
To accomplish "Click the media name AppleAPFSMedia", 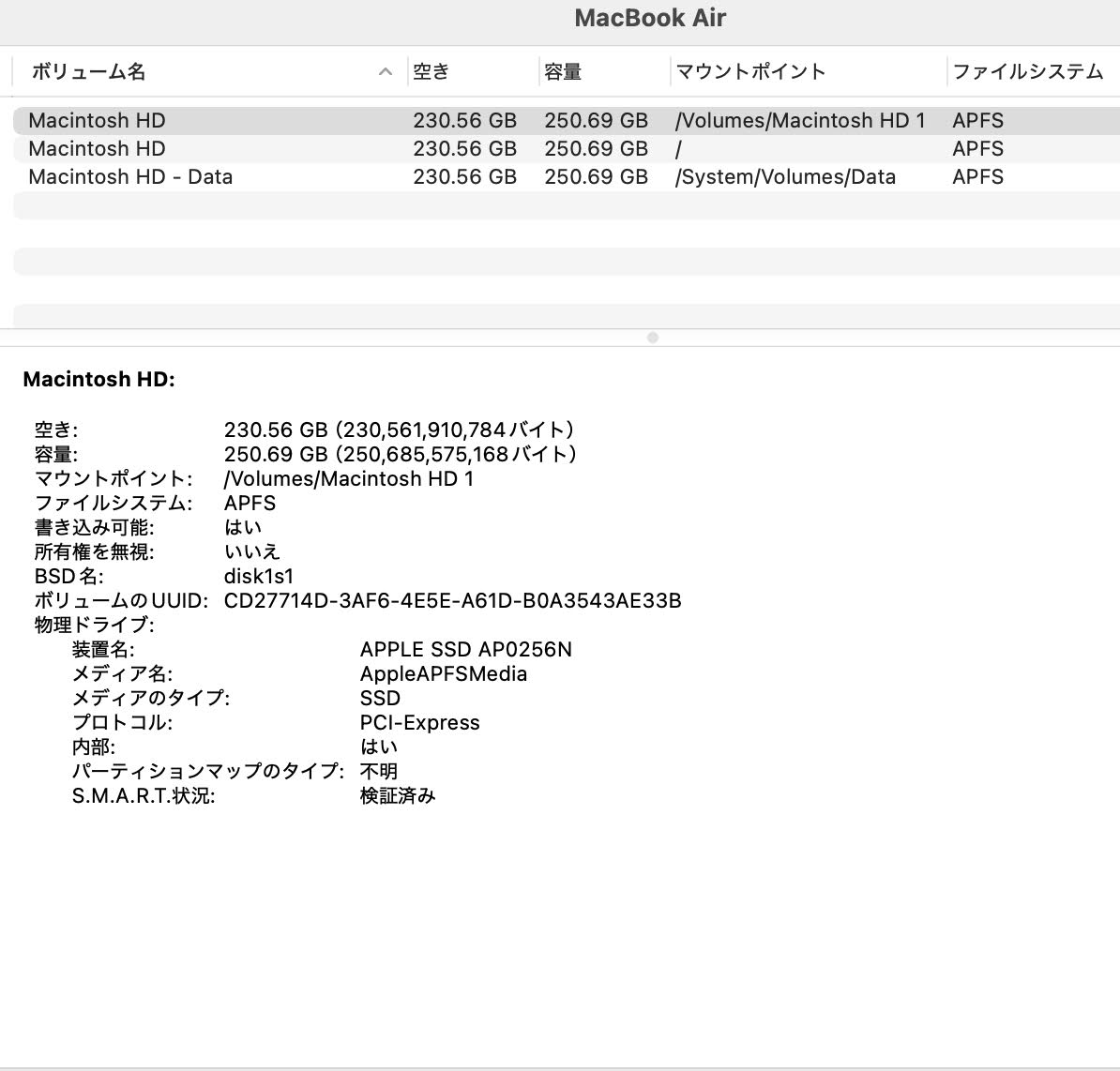I will (x=444, y=673).
